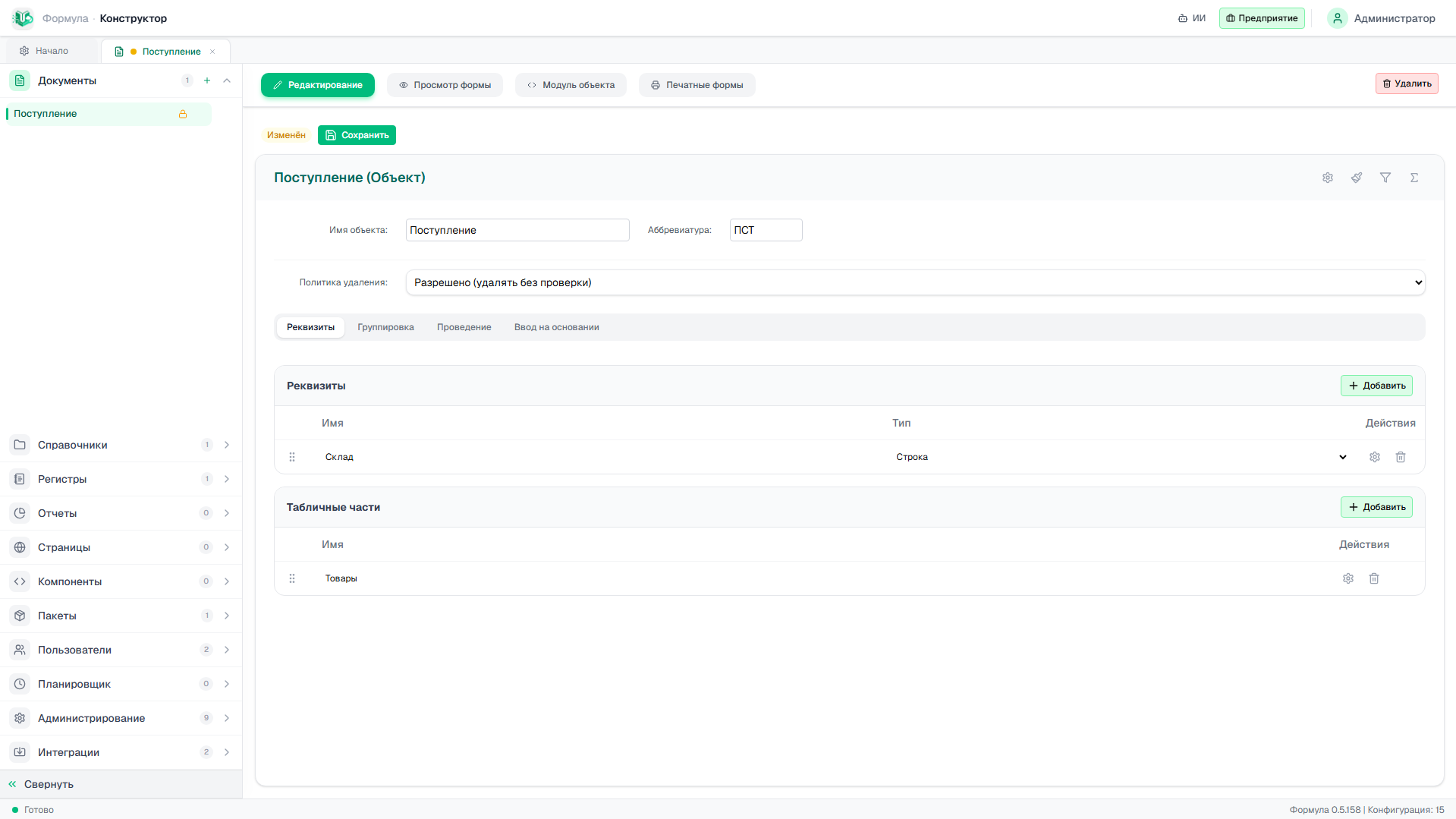Open the Ввод на основании tab

(x=556, y=327)
